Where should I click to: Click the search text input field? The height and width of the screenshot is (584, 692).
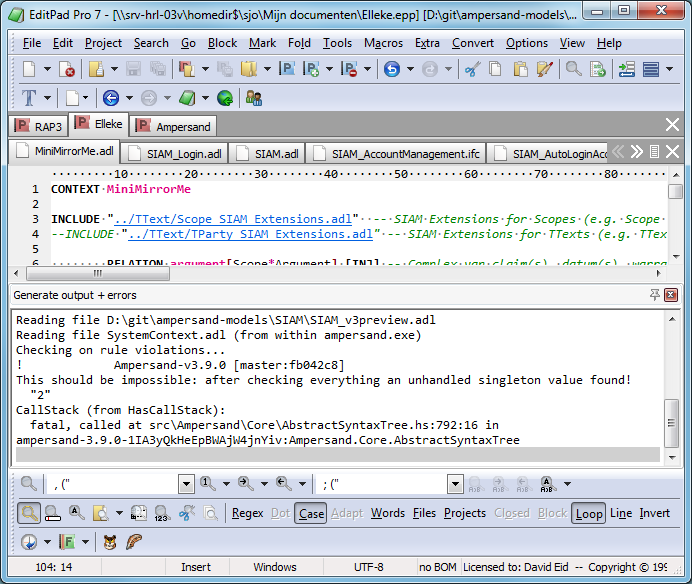coord(112,484)
